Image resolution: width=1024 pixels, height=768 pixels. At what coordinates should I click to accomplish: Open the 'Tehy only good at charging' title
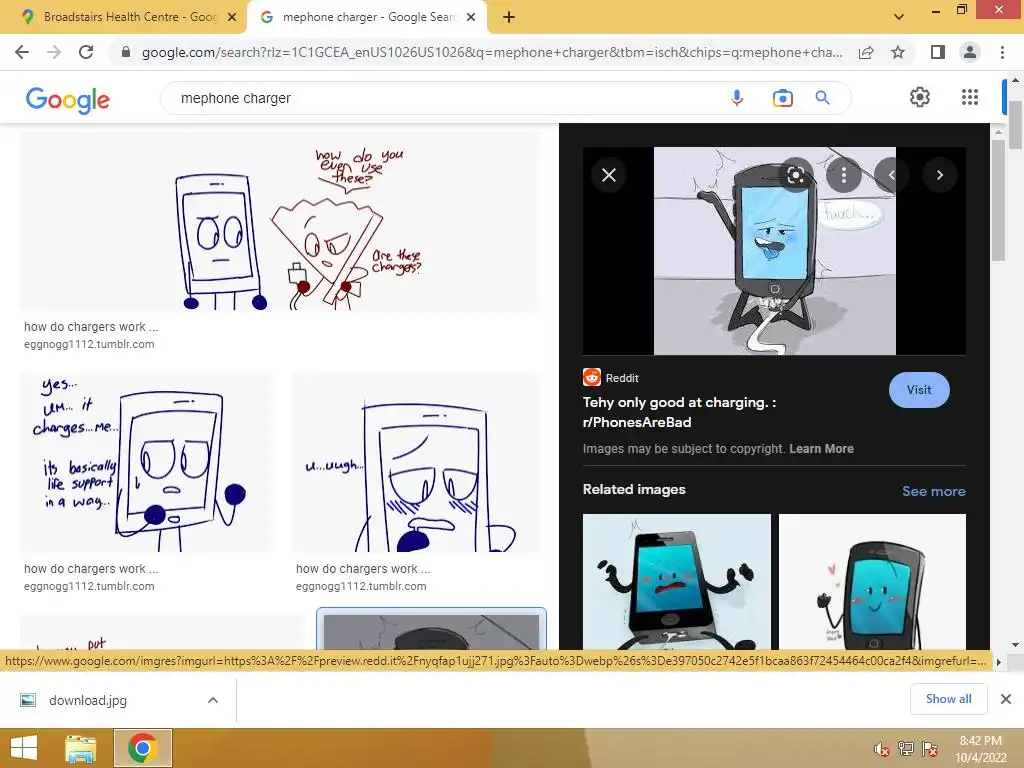[679, 412]
